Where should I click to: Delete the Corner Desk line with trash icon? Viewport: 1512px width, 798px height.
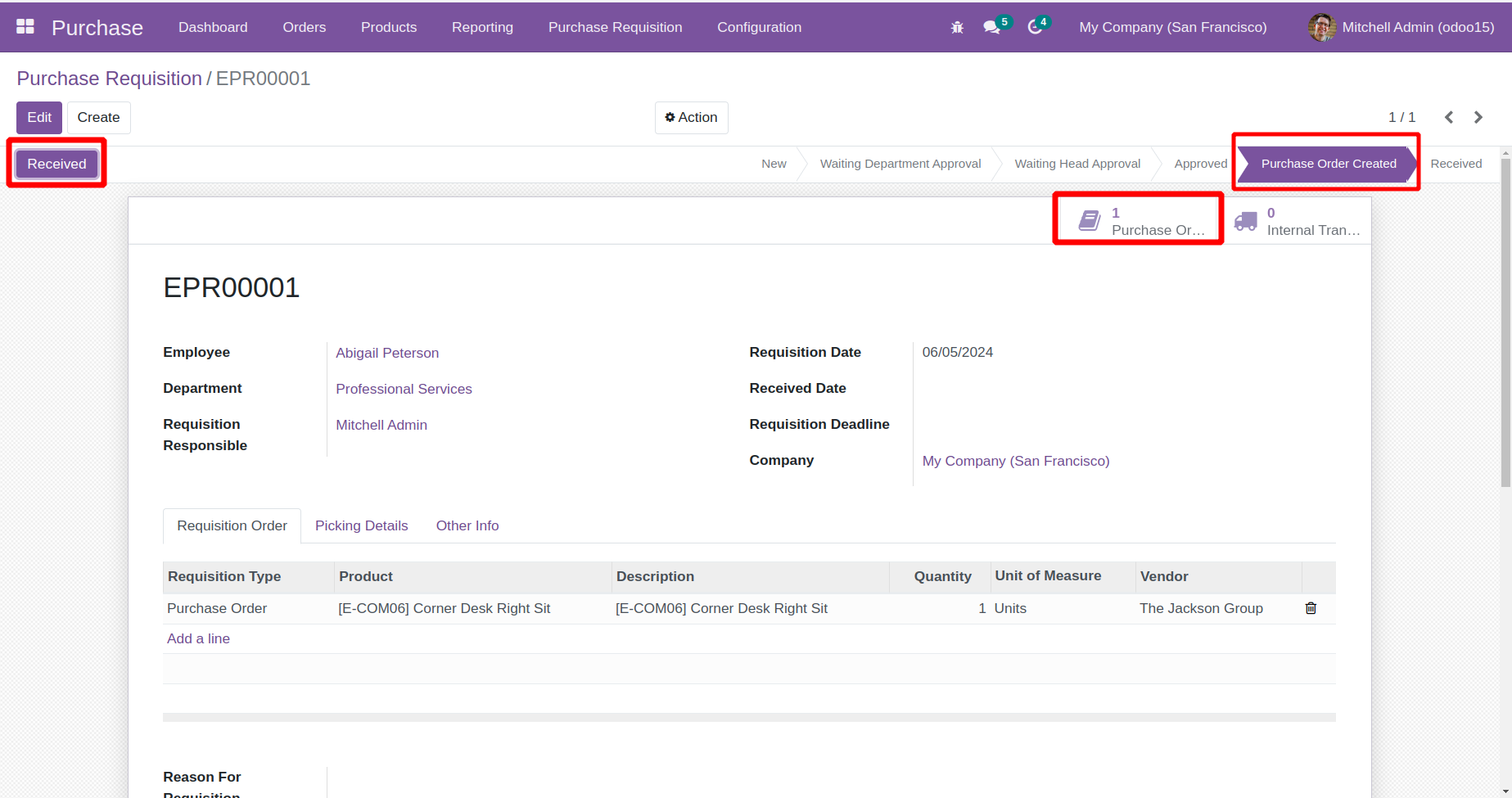(1311, 608)
